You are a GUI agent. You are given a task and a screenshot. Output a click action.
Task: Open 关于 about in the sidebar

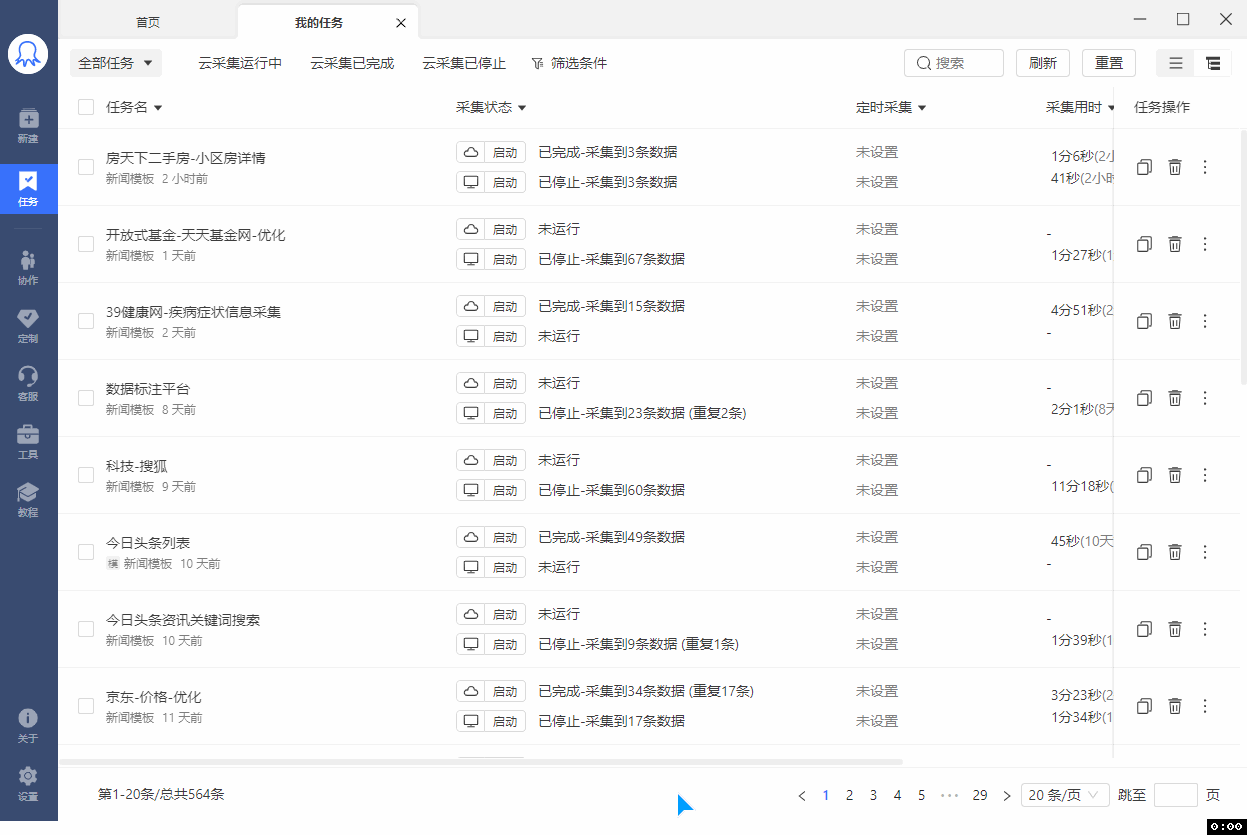tap(28, 726)
